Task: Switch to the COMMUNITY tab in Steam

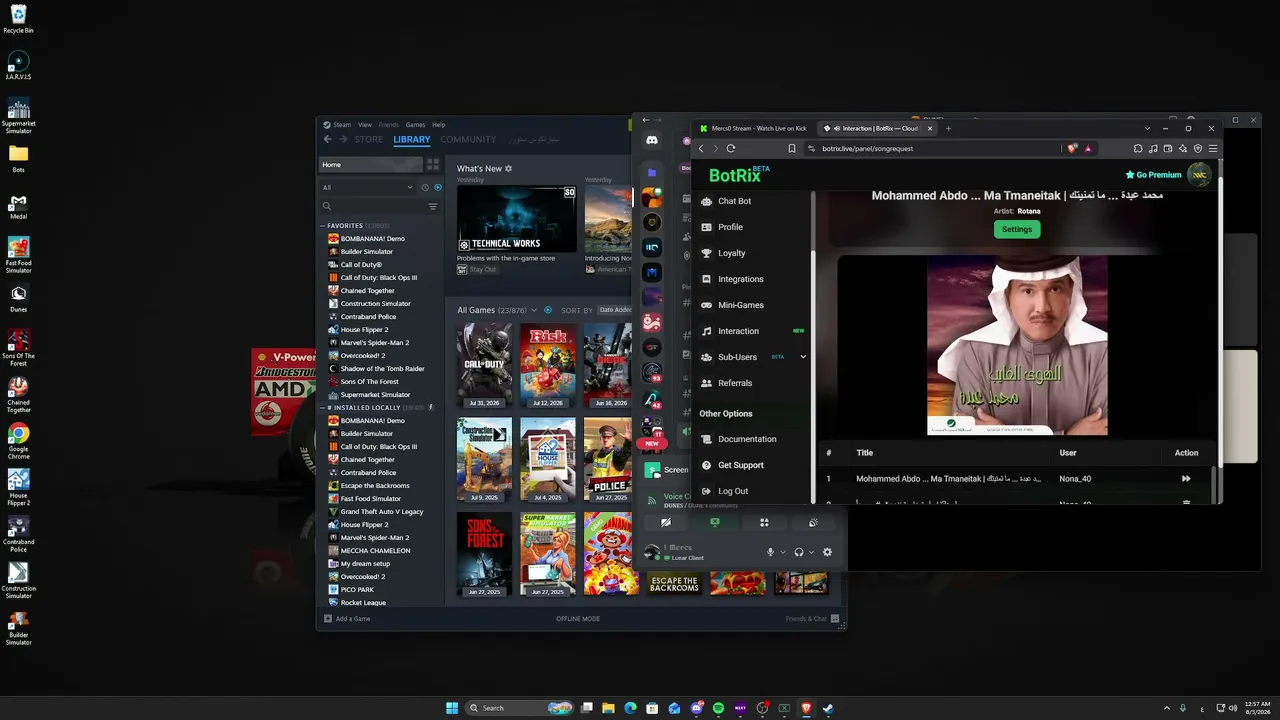Action: (x=468, y=140)
